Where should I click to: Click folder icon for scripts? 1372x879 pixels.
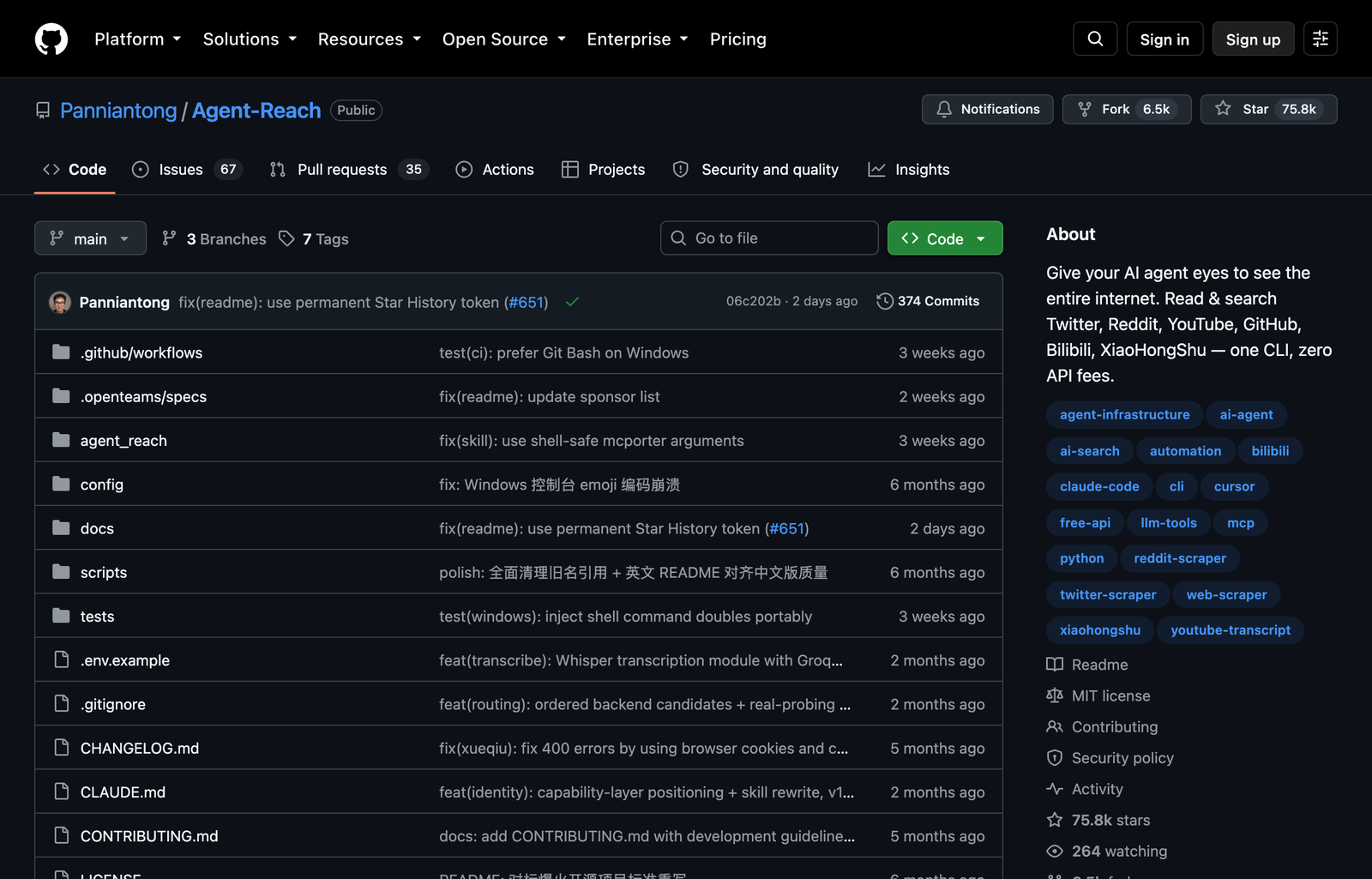pyautogui.click(x=61, y=572)
